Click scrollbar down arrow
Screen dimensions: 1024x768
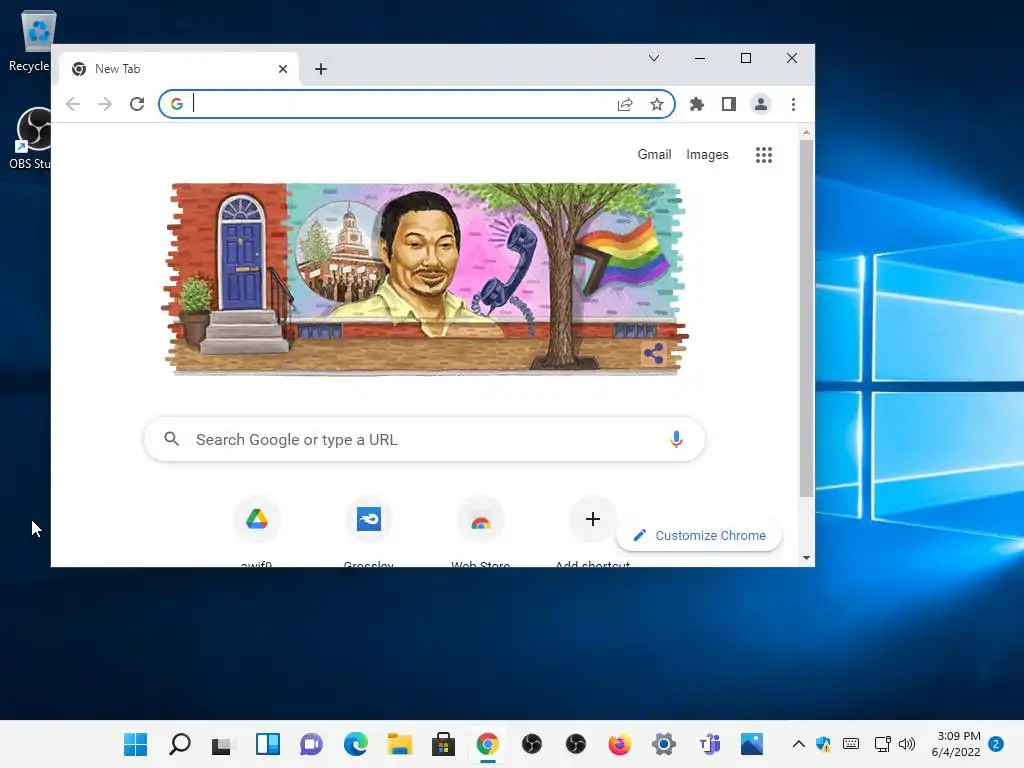807,558
